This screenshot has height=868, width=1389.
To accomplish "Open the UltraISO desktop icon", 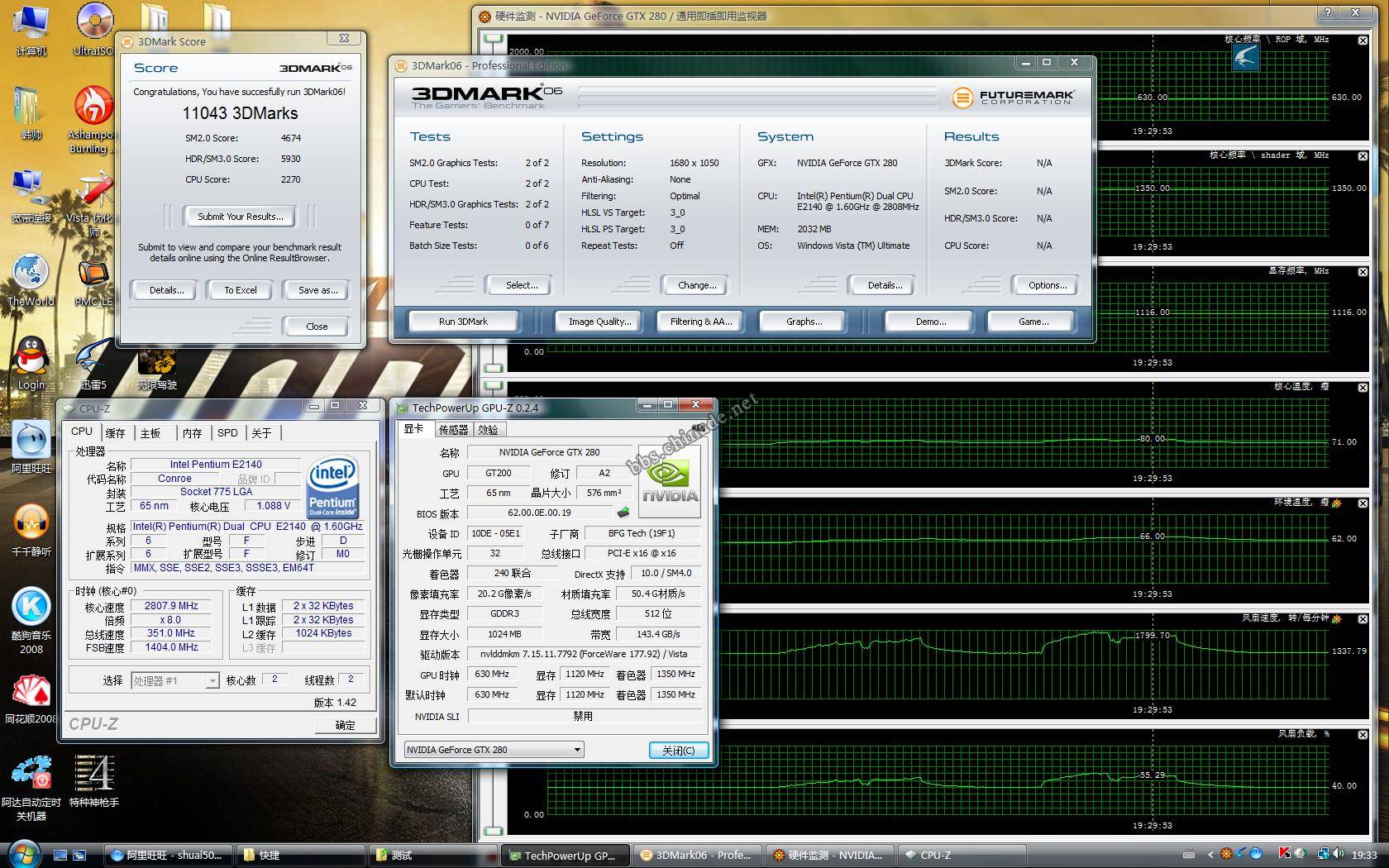I will click(93, 31).
